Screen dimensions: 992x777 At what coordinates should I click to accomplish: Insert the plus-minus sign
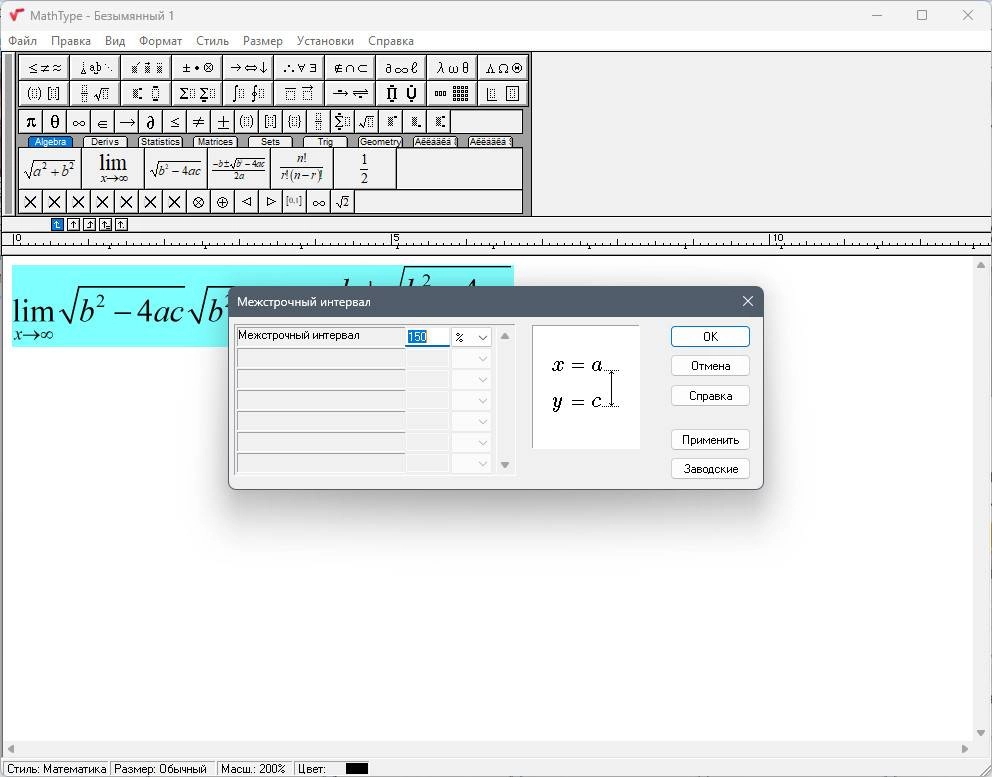pyautogui.click(x=223, y=121)
